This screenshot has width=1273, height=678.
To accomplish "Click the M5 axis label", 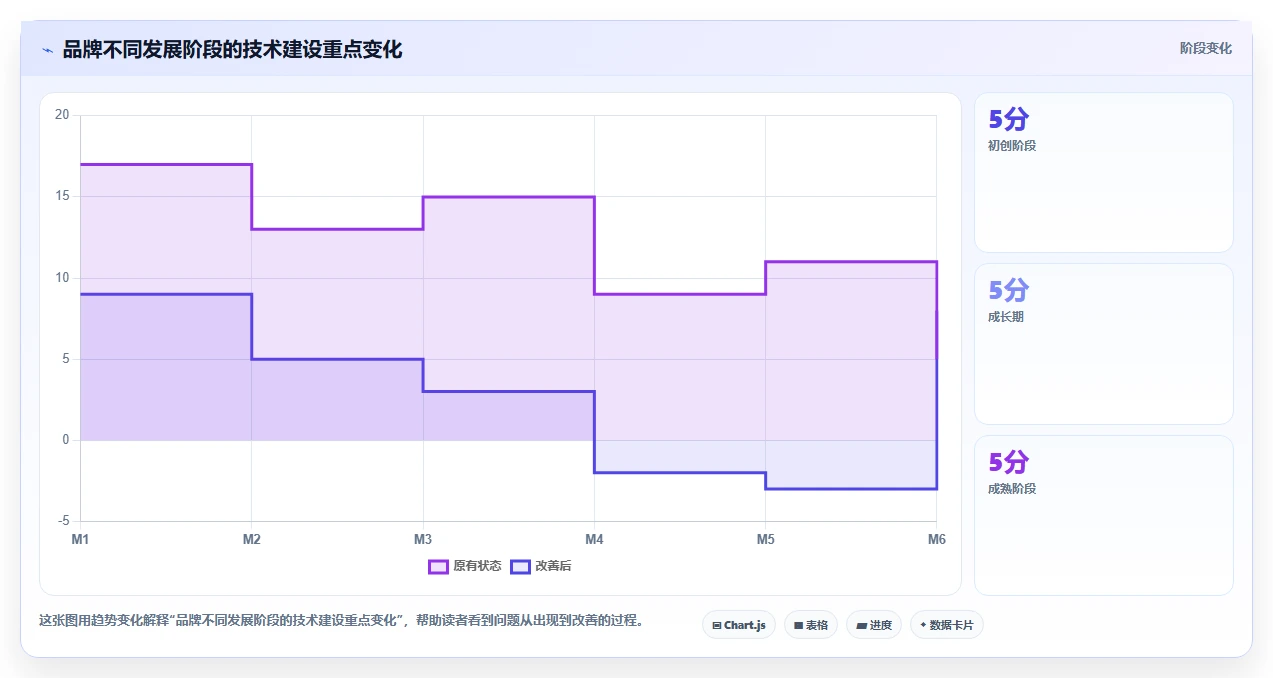I will coord(765,540).
